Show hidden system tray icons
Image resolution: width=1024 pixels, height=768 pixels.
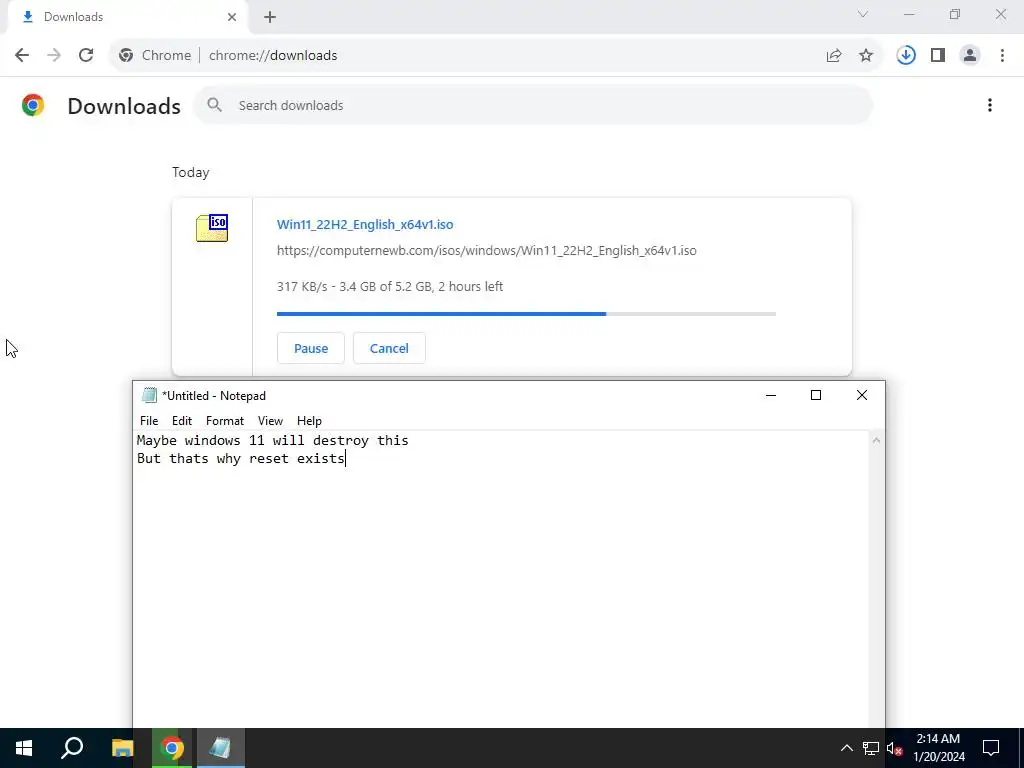(x=846, y=748)
